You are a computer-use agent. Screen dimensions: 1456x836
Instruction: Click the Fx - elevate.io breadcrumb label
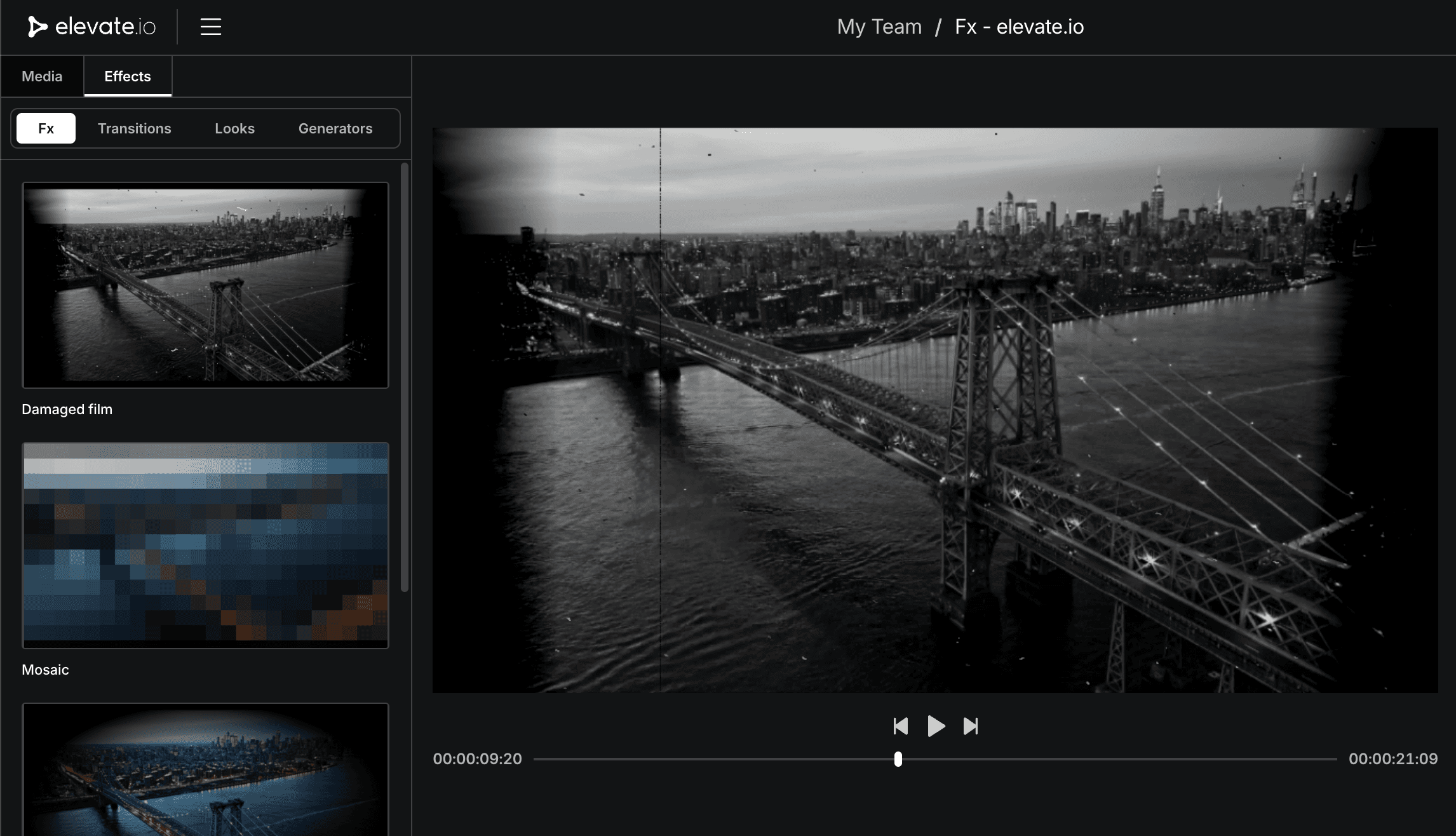(x=1020, y=27)
